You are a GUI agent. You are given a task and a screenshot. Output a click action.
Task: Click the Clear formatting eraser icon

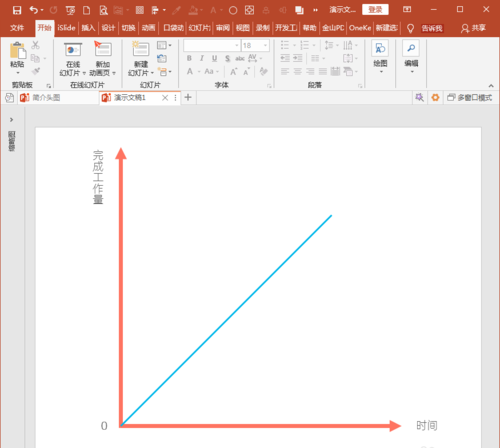(x=263, y=71)
